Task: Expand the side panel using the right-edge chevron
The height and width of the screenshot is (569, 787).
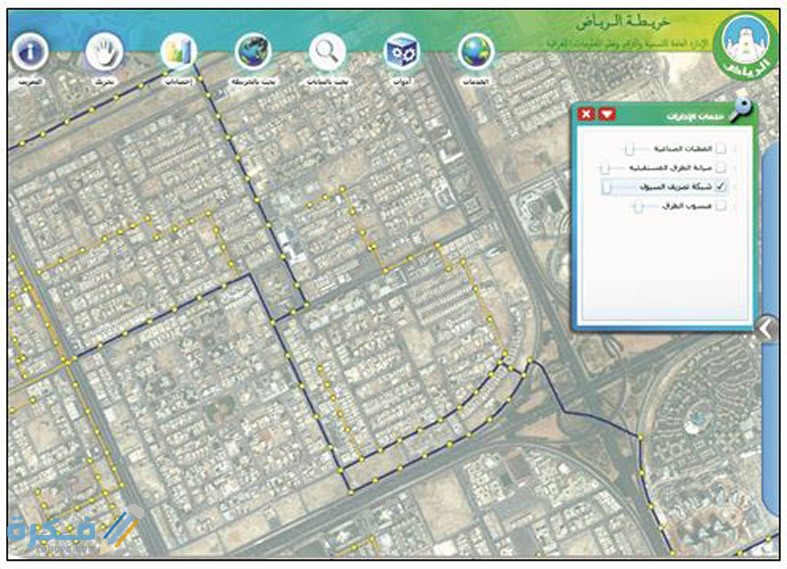Action: (x=767, y=329)
